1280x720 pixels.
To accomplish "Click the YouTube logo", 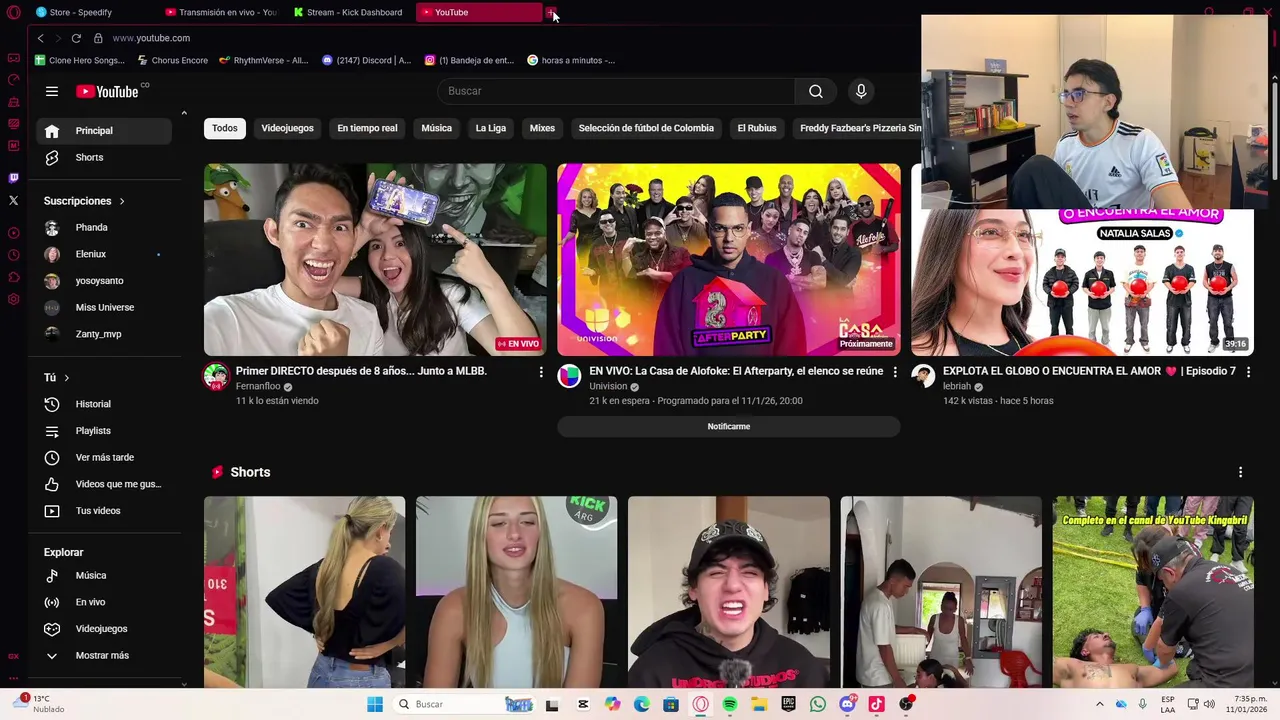I will (x=108, y=91).
